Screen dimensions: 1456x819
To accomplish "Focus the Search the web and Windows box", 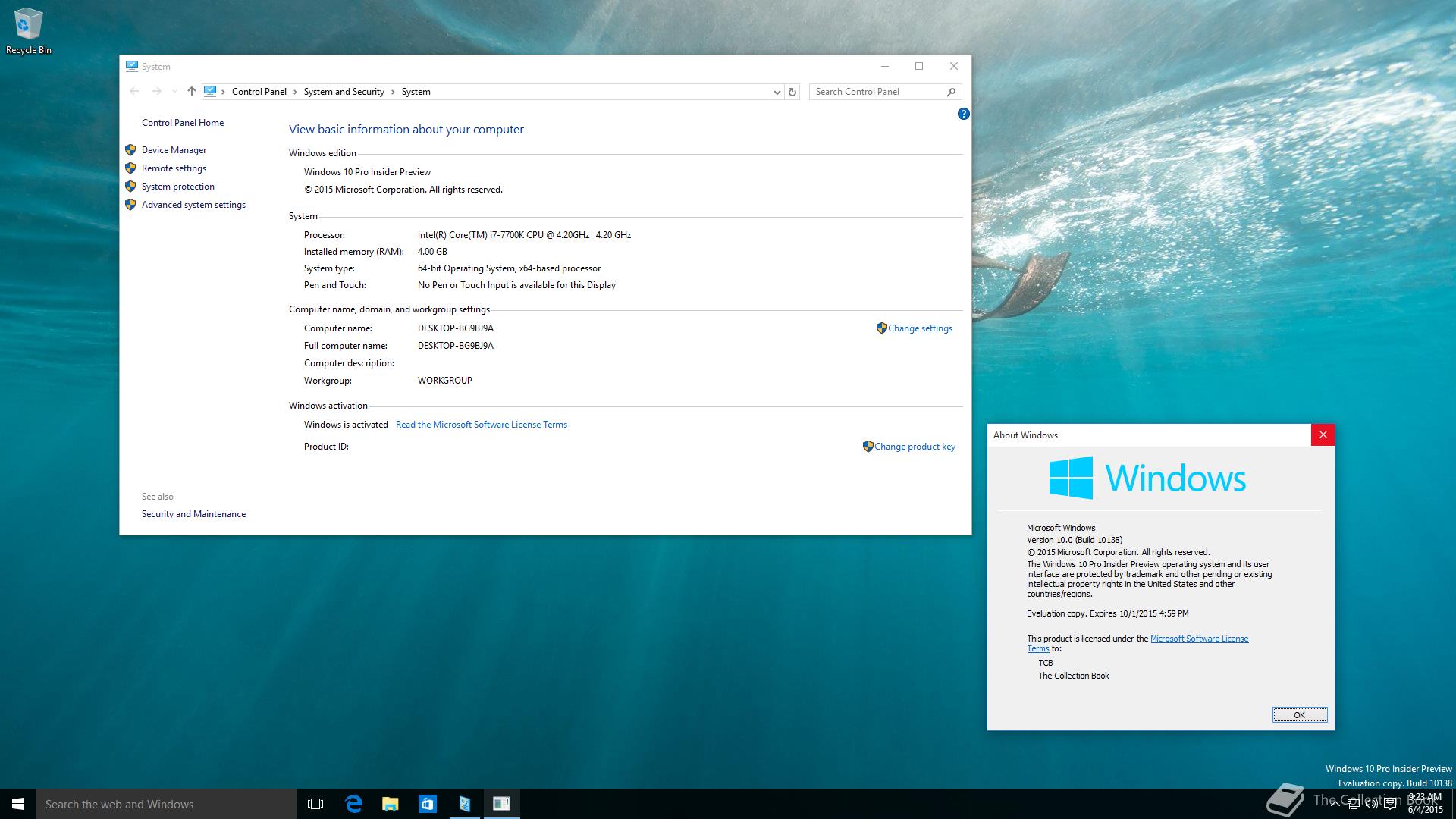I will point(167,804).
